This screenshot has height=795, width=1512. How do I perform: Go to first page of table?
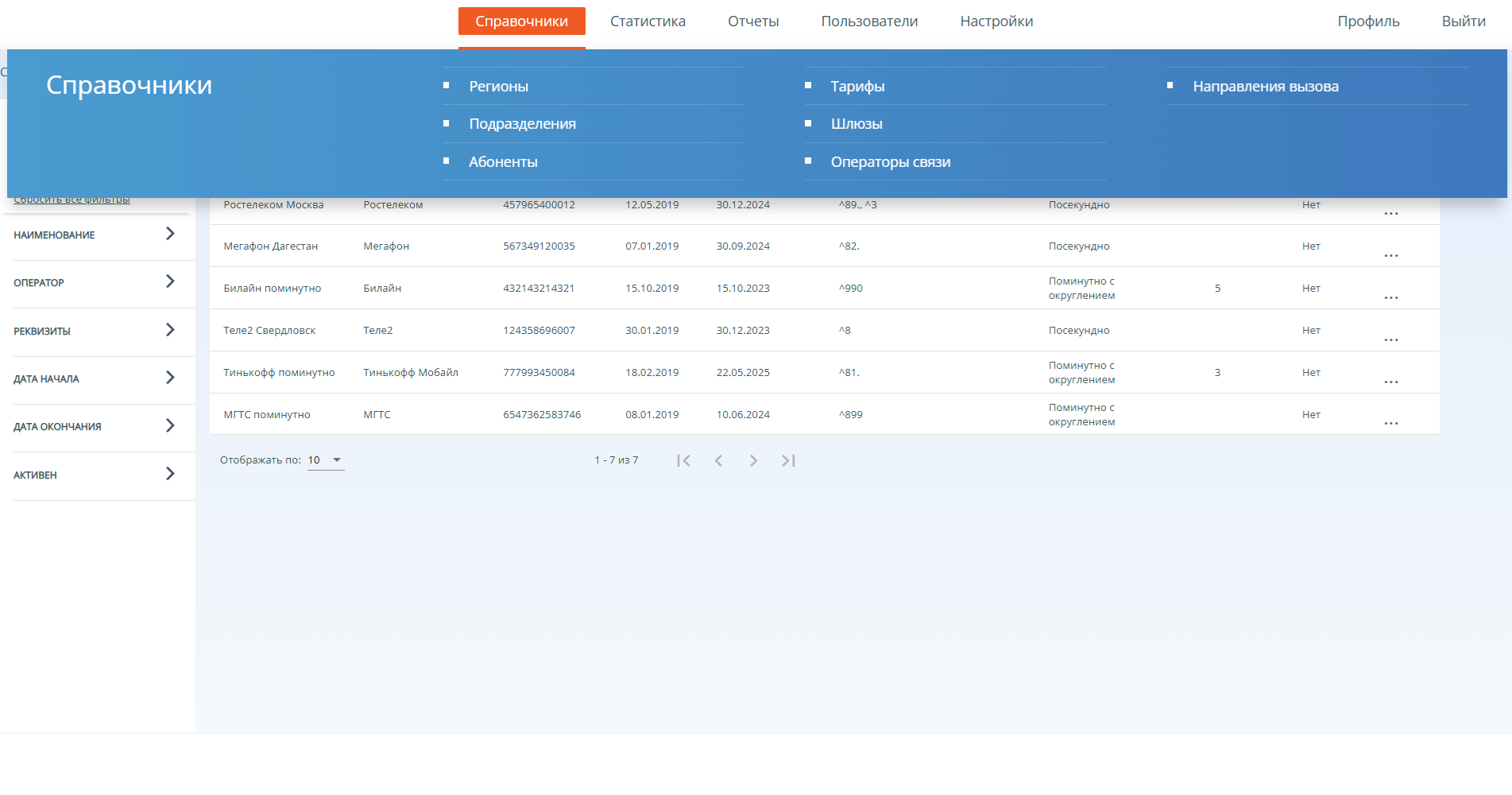[x=683, y=460]
